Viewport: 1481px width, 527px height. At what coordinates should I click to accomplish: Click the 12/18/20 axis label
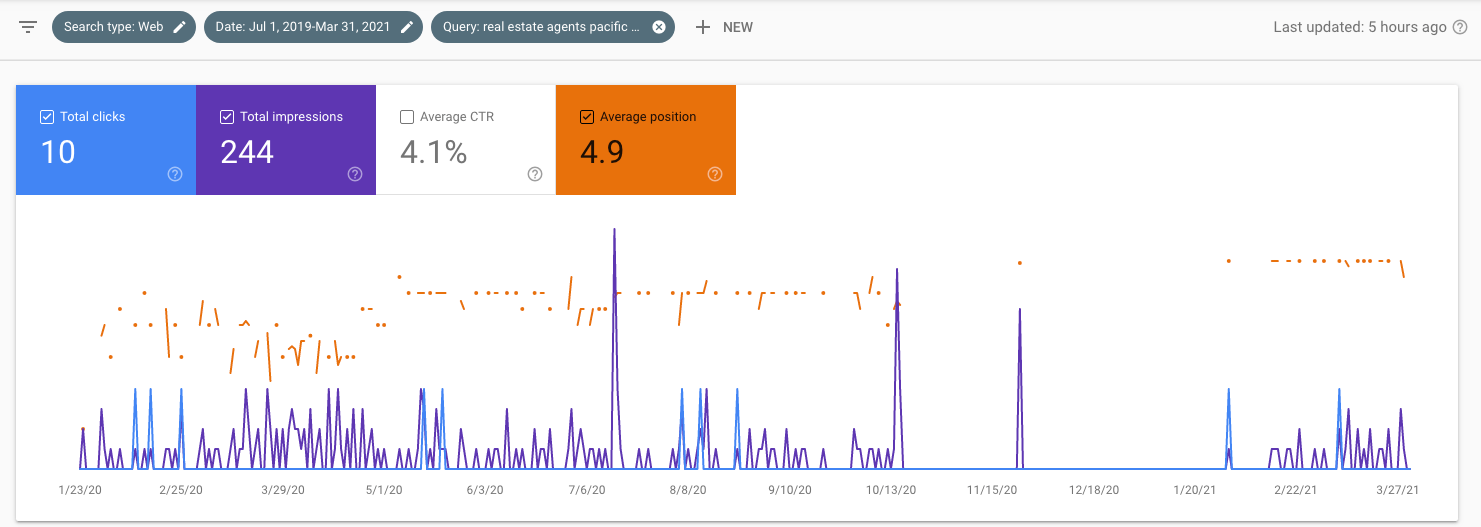click(x=1094, y=490)
